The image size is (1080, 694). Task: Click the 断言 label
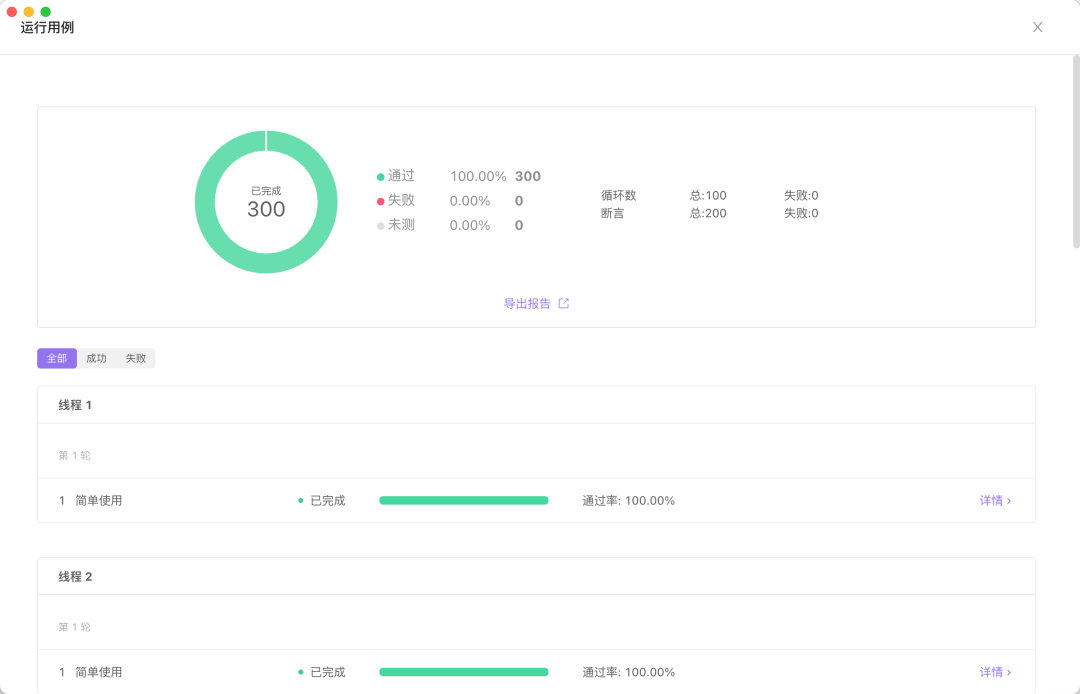click(612, 213)
